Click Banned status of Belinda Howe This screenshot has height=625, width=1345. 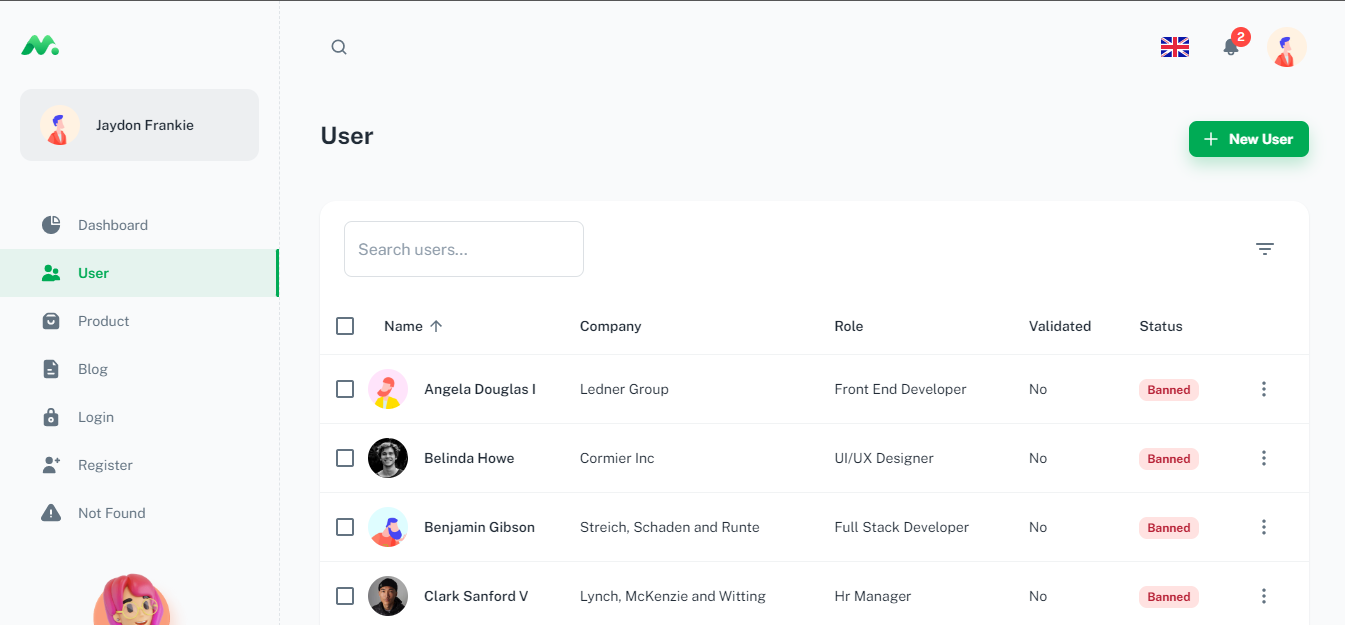[x=1169, y=459]
